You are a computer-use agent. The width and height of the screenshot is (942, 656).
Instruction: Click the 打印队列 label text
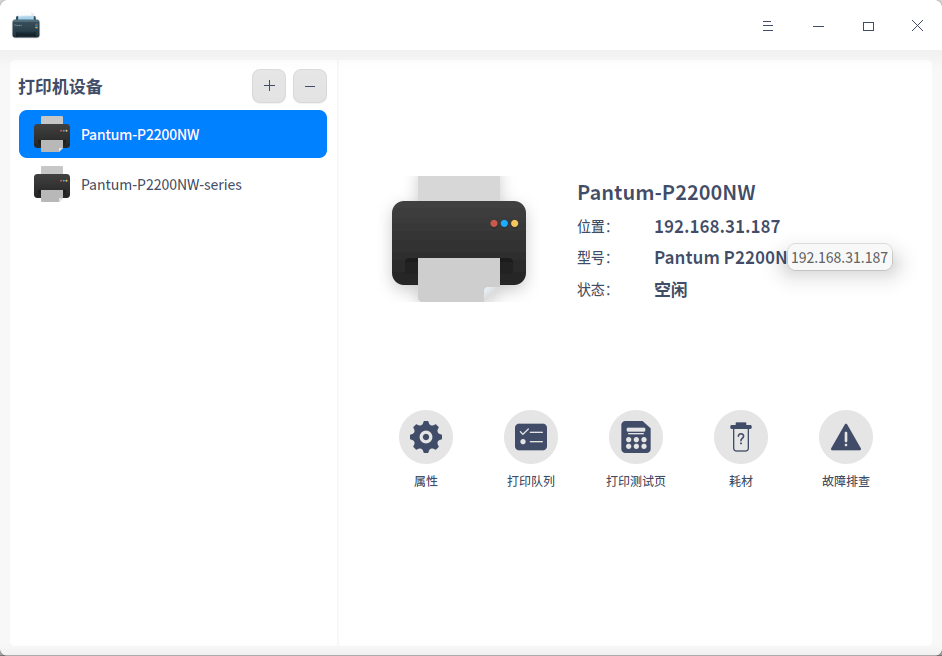tap(530, 481)
